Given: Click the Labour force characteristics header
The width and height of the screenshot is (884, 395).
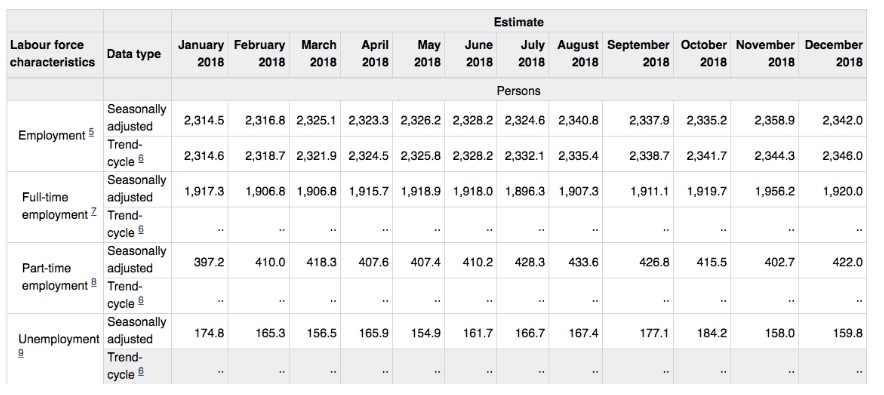Looking at the screenshot, I should [x=55, y=54].
